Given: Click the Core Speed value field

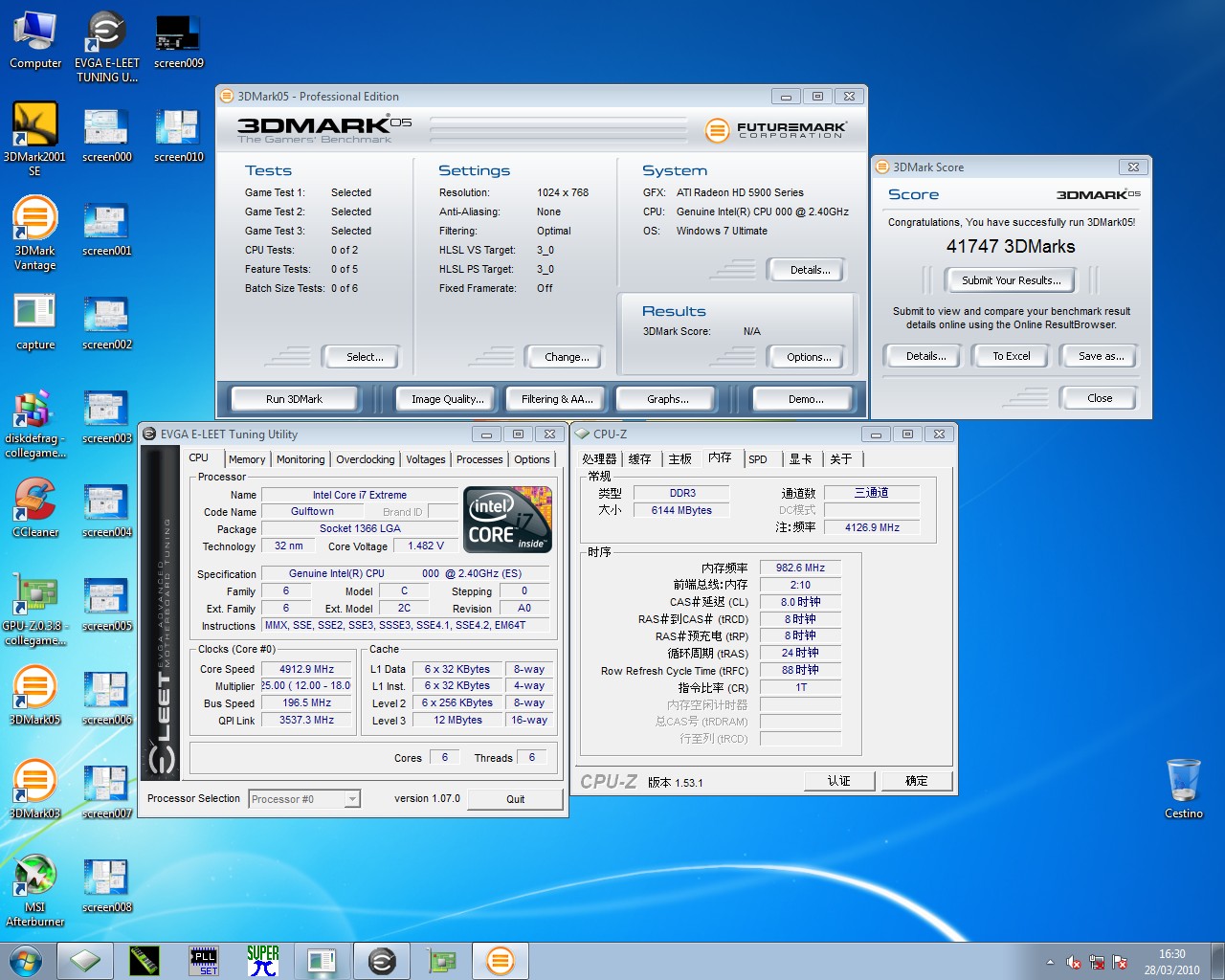Looking at the screenshot, I should 307,669.
